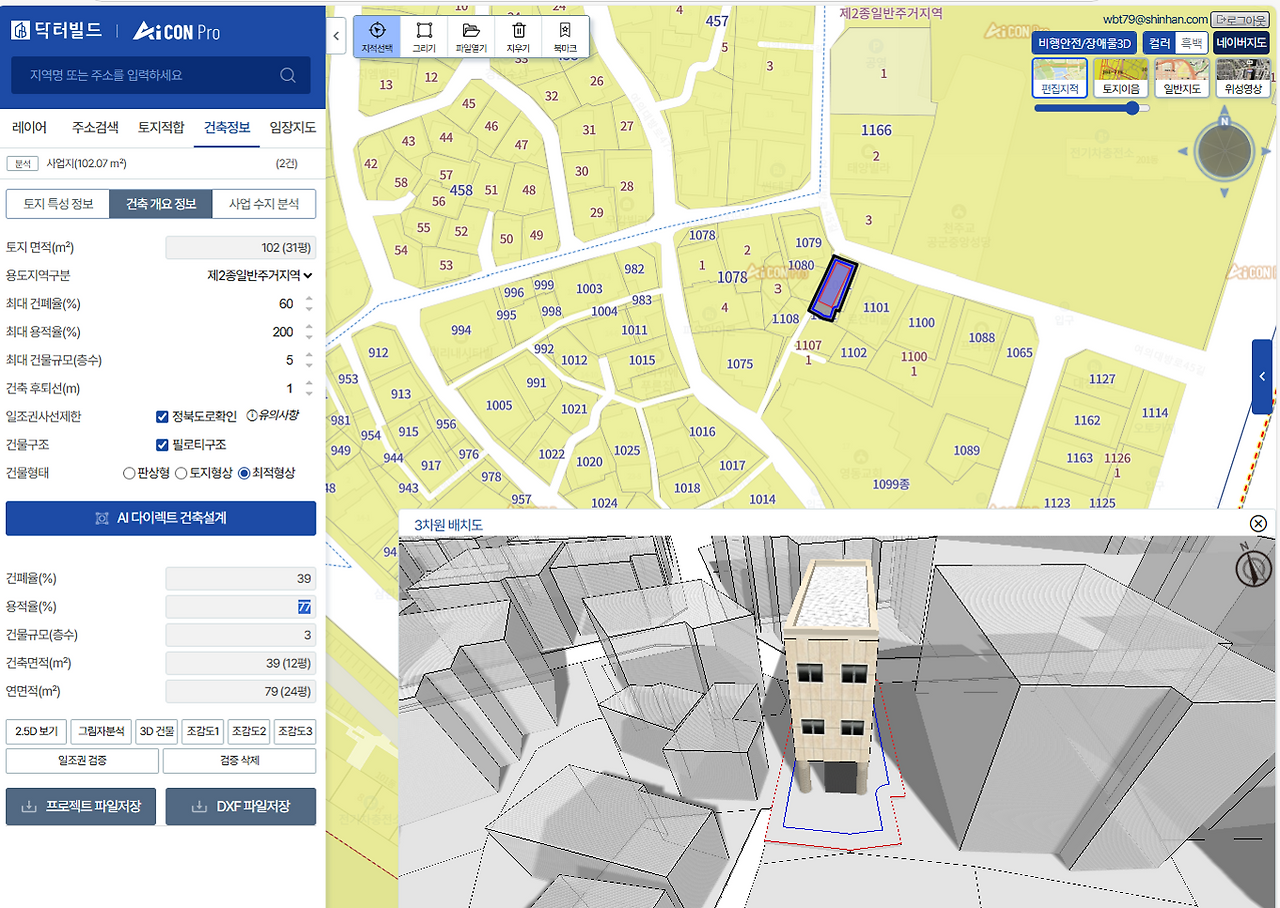Export with DXF 파일저장 button
Screen dimensions: 1280x908
(241, 806)
